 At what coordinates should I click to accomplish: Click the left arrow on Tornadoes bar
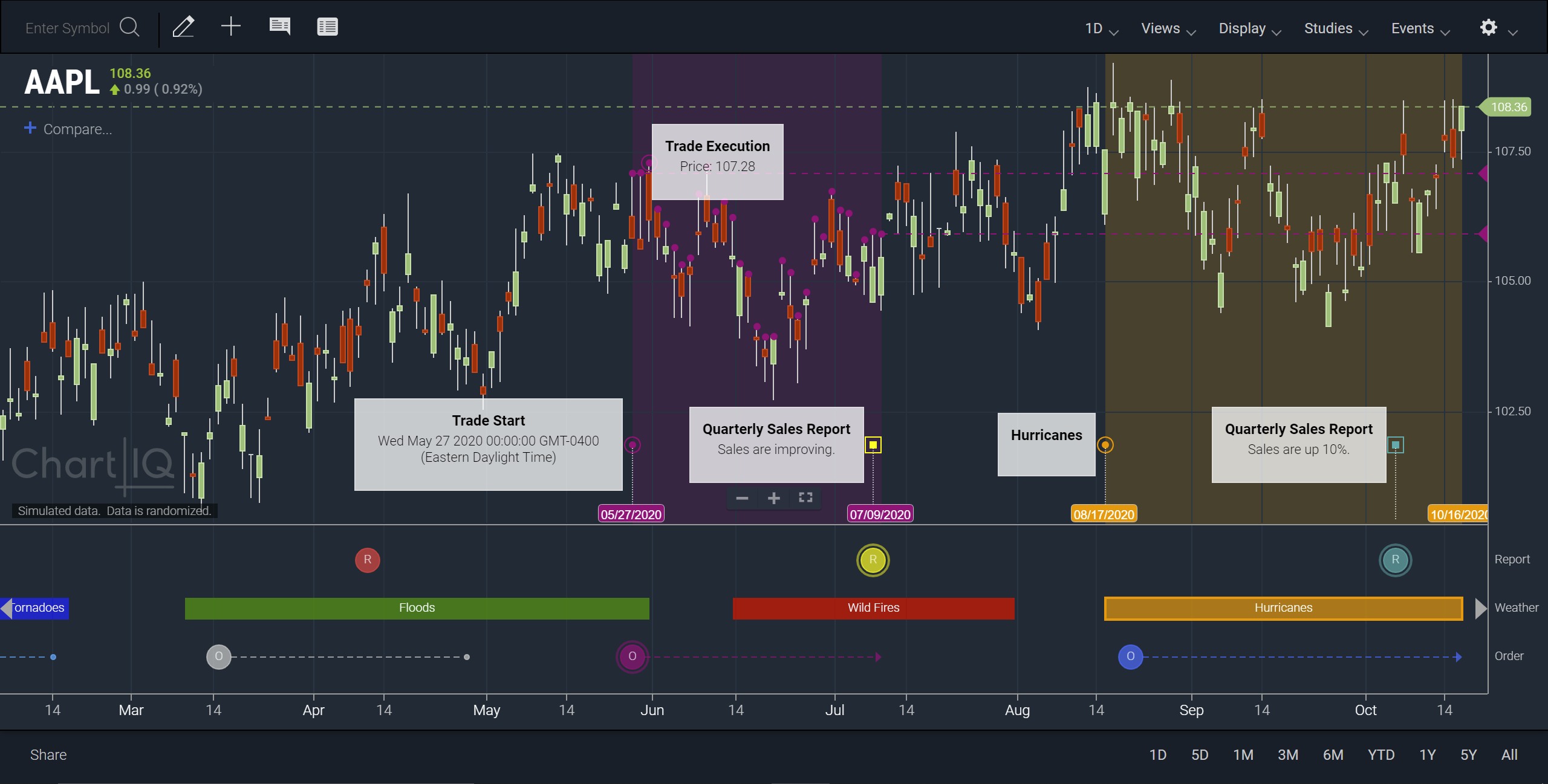(x=6, y=608)
